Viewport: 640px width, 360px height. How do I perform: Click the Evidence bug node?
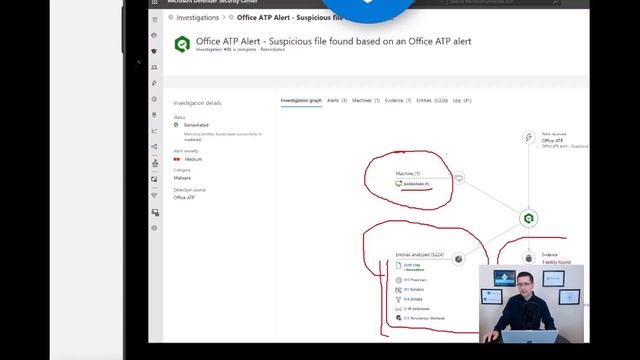point(529,258)
